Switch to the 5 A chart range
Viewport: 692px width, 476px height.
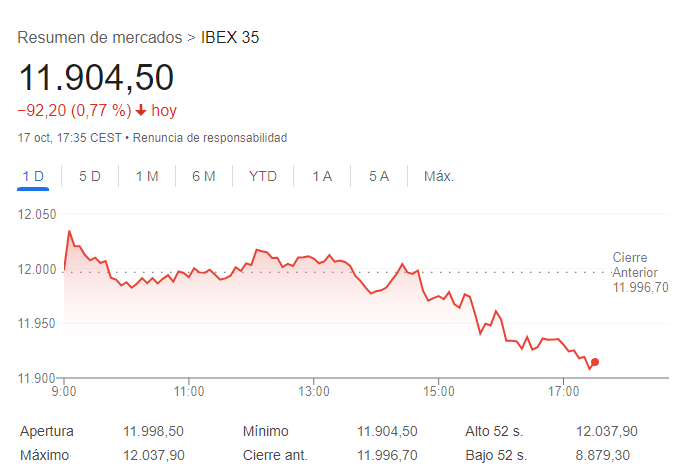[379, 176]
